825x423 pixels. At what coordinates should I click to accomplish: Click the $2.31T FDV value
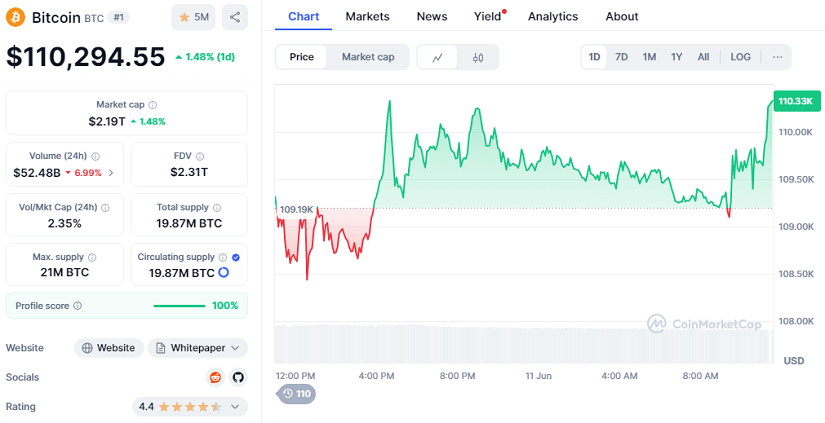pyautogui.click(x=189, y=172)
